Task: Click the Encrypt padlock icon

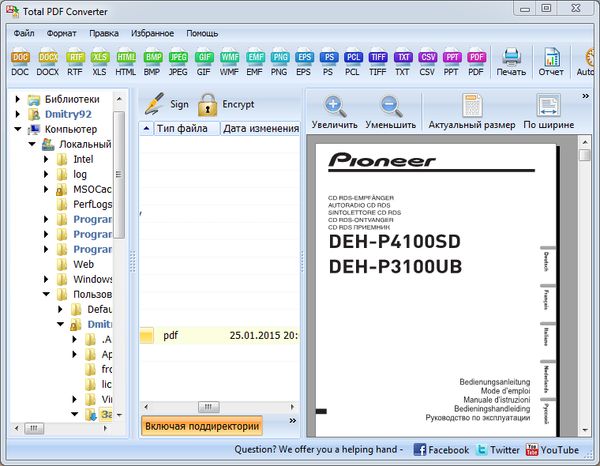Action: (208, 104)
